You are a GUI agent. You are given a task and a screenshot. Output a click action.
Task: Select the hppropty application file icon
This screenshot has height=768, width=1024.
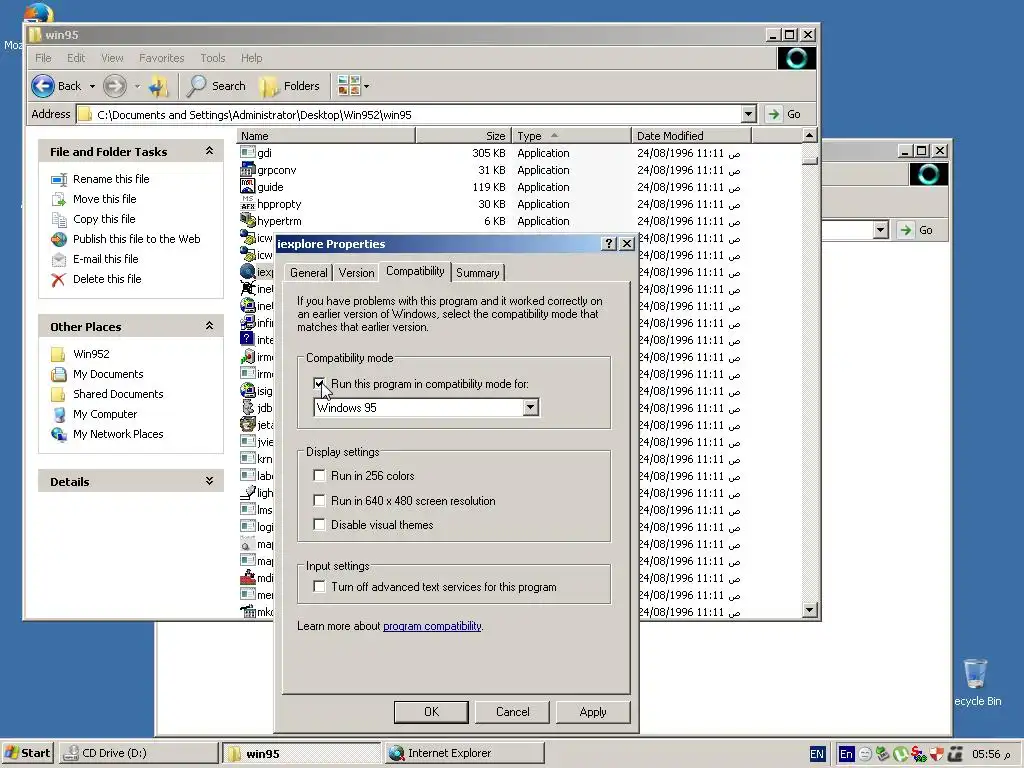click(x=248, y=203)
